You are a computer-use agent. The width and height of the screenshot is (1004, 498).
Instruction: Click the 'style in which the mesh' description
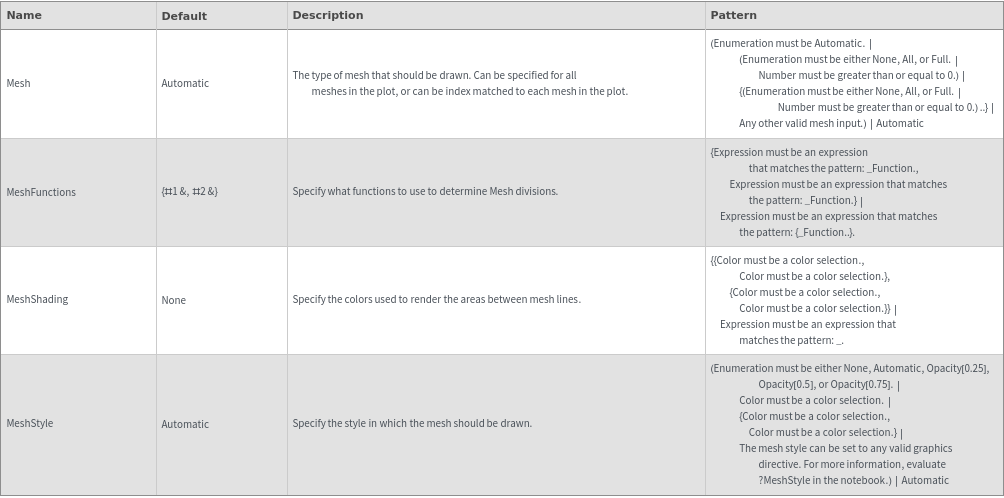(412, 423)
